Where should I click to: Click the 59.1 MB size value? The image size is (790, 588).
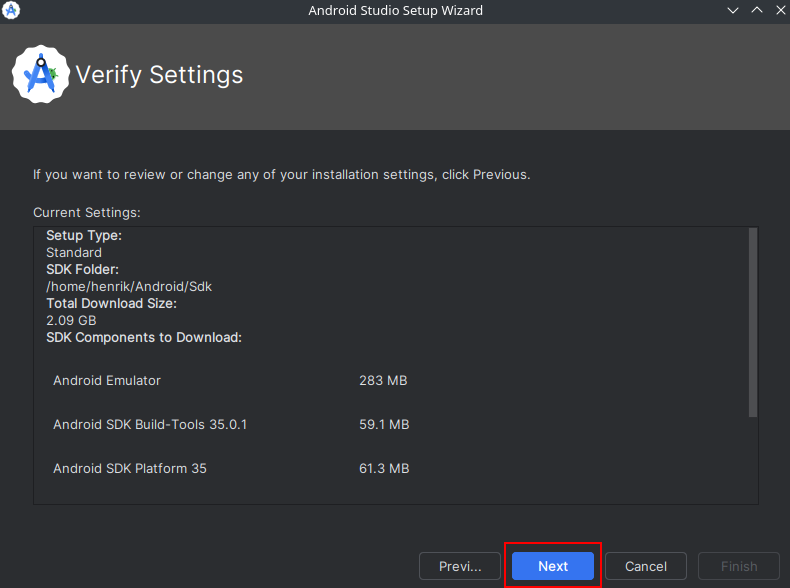coord(384,424)
